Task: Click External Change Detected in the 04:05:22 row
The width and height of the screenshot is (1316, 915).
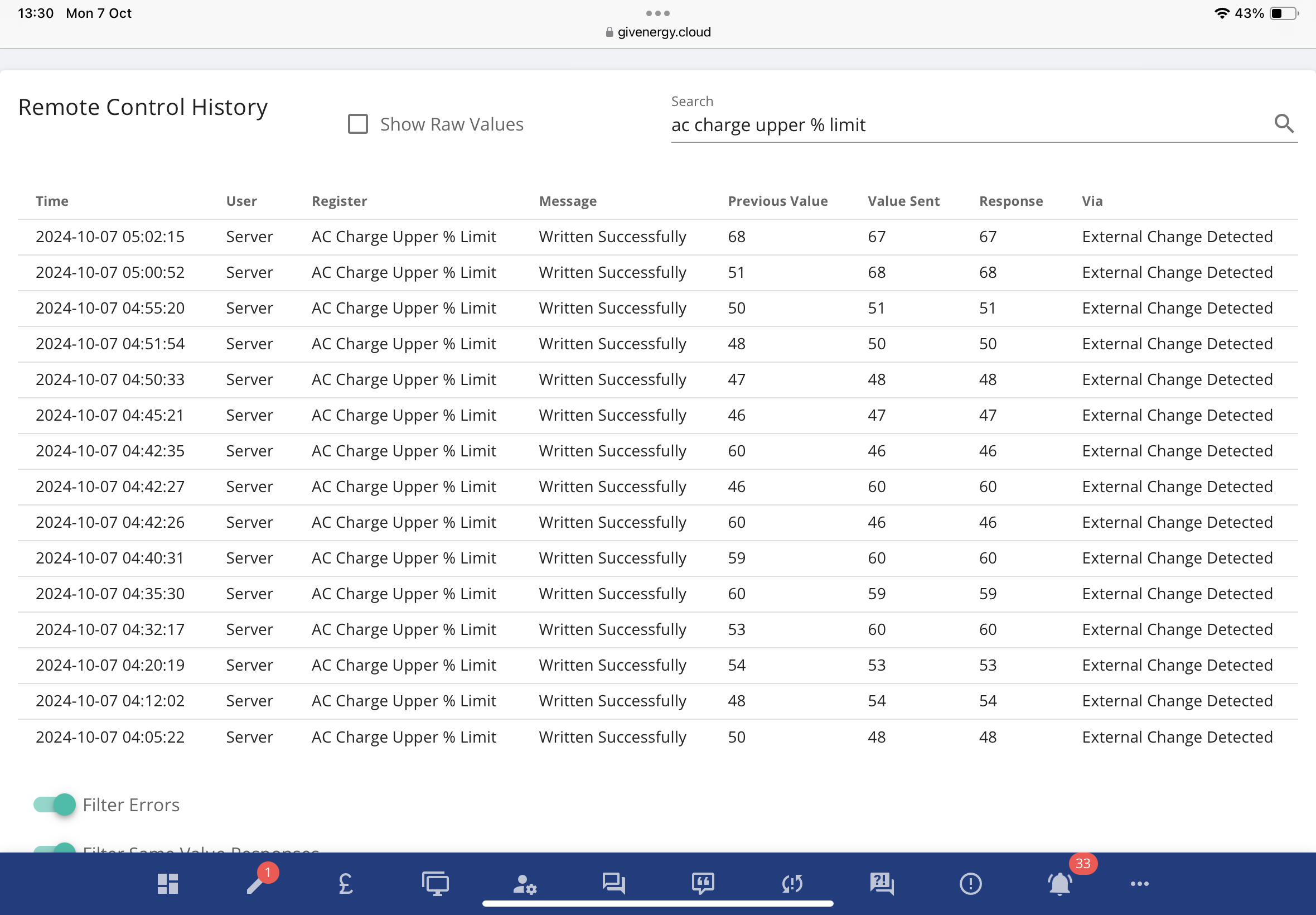Action: [x=1177, y=736]
